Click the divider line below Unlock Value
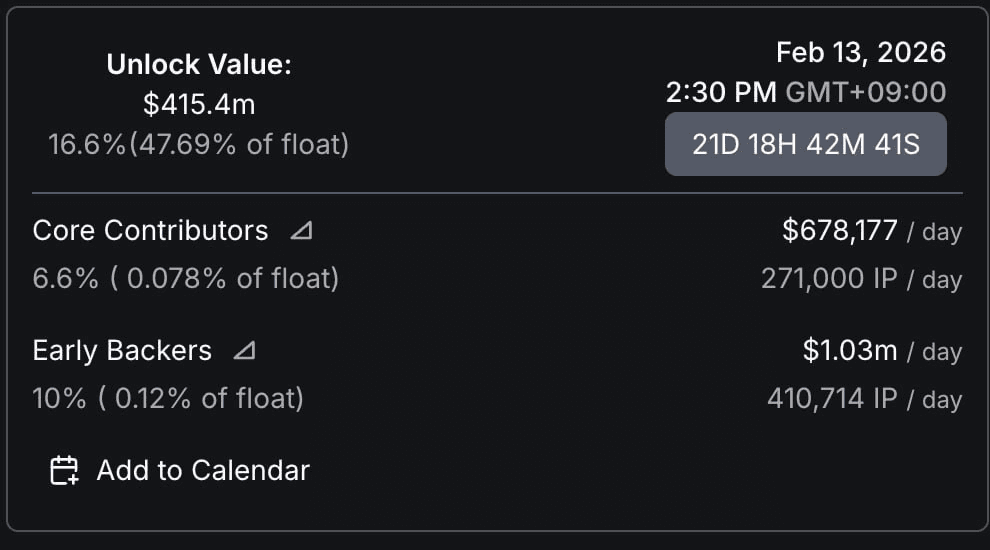This screenshot has width=990, height=550. tap(497, 192)
